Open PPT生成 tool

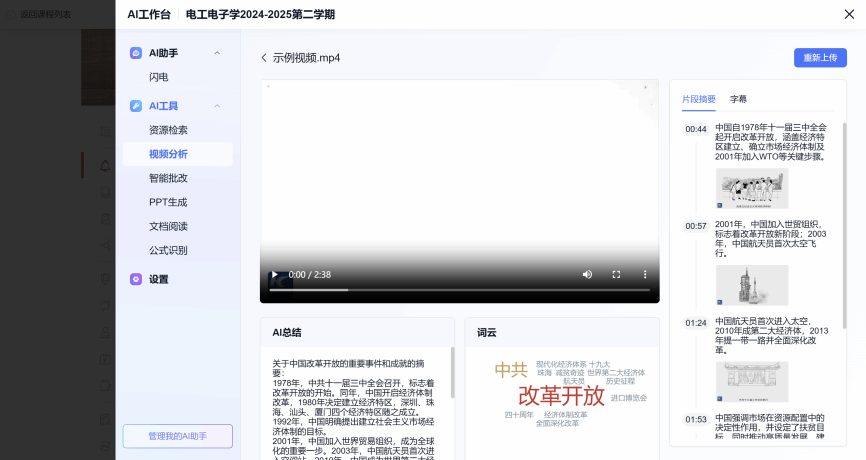[168, 202]
